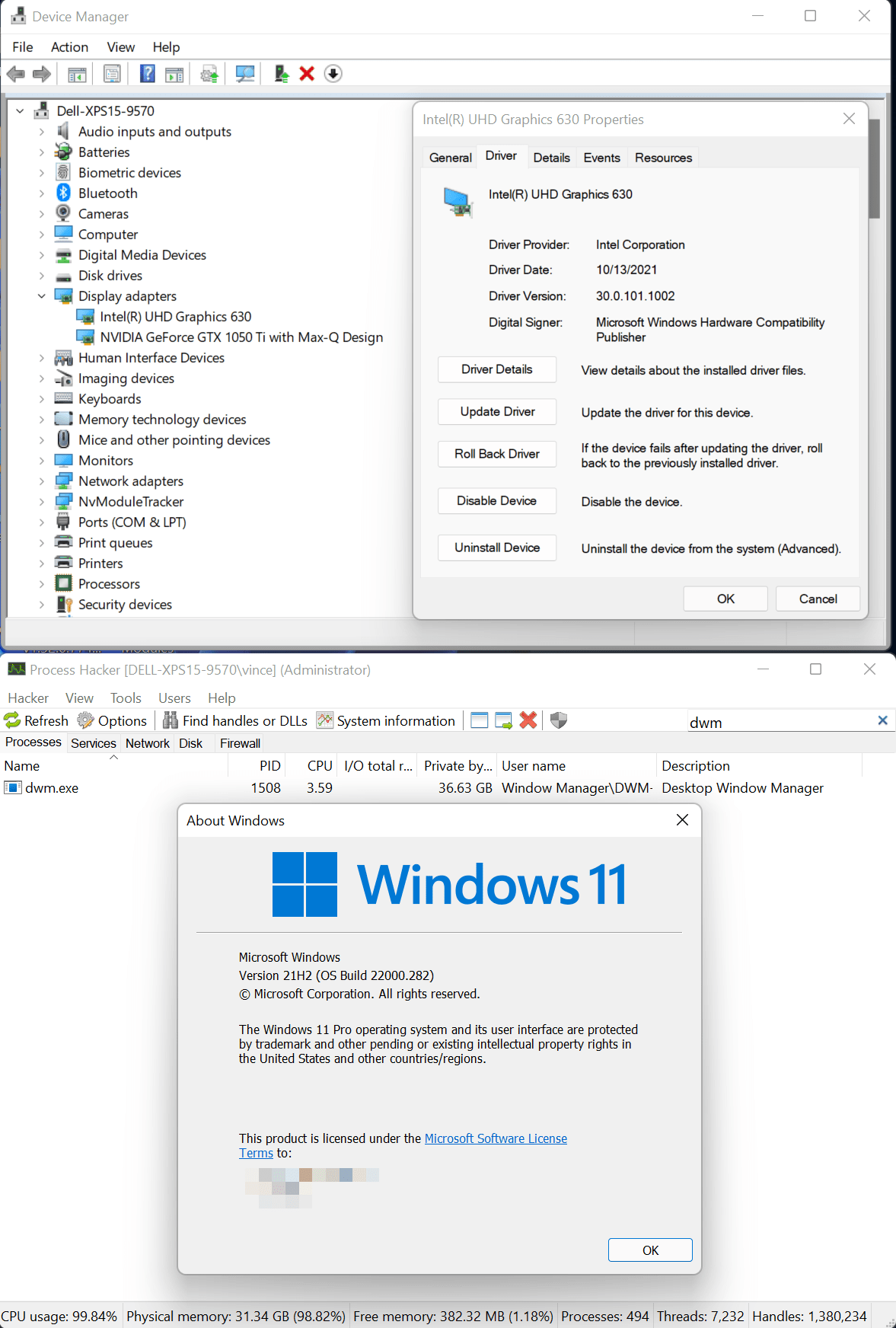Click the Back arrow in Device Manager toolbar
The image size is (896, 1328).
(x=15, y=74)
